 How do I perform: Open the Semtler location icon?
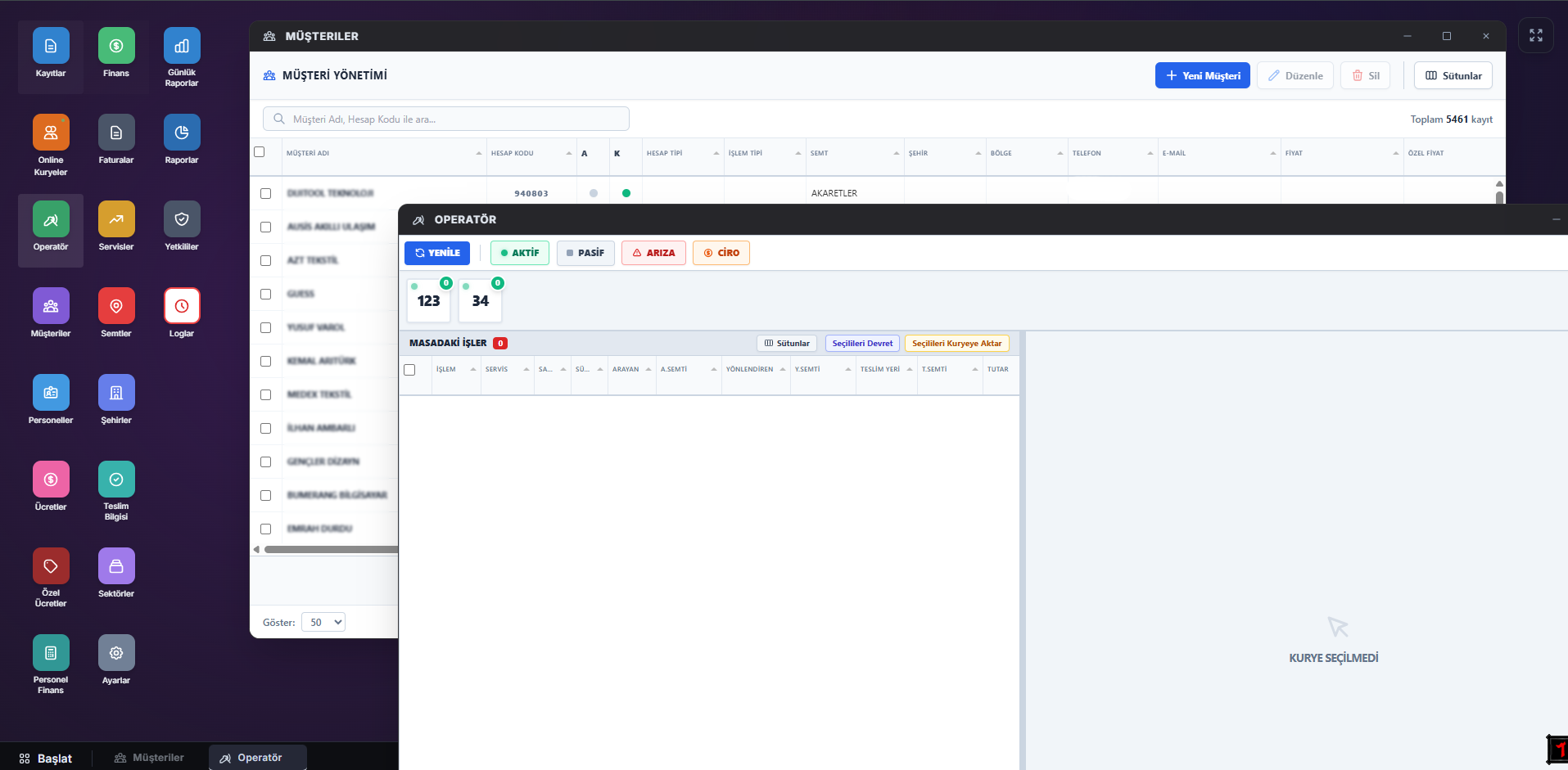(116, 307)
